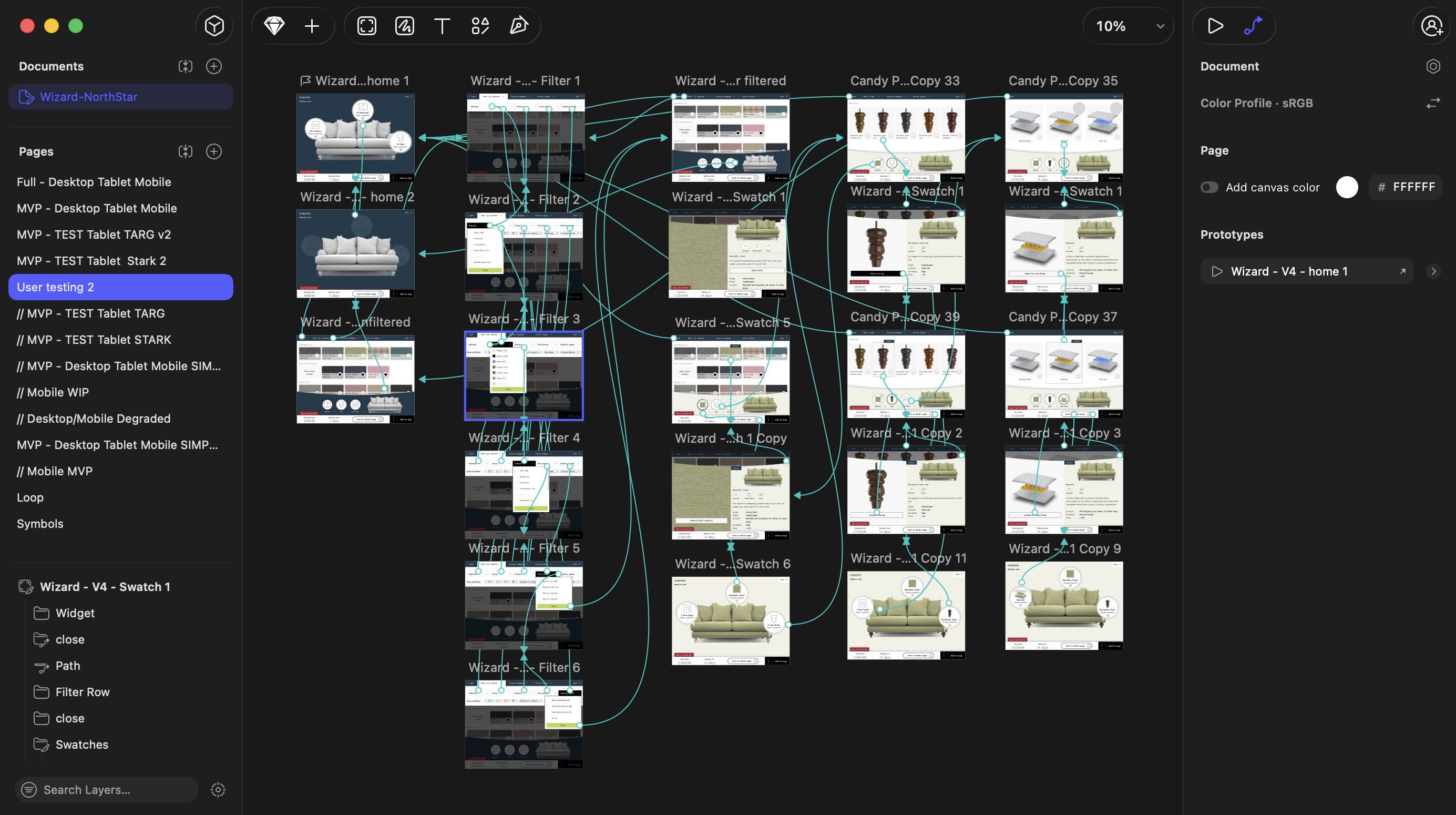The height and width of the screenshot is (815, 1456).
Task: Select the Wizard -...Swatch 6 artboard thumbnail
Action: coord(731,621)
